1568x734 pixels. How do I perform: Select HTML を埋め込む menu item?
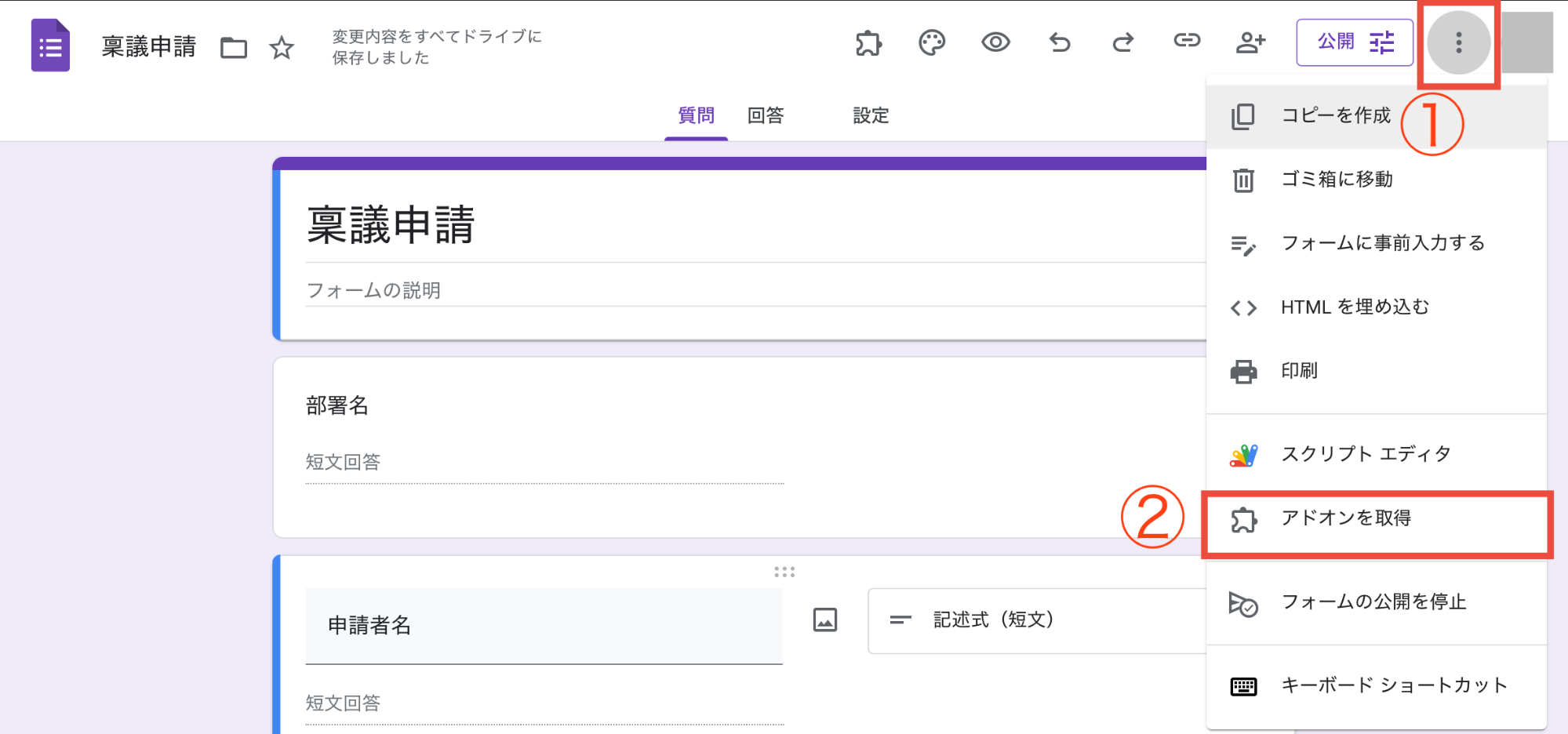coord(1377,307)
